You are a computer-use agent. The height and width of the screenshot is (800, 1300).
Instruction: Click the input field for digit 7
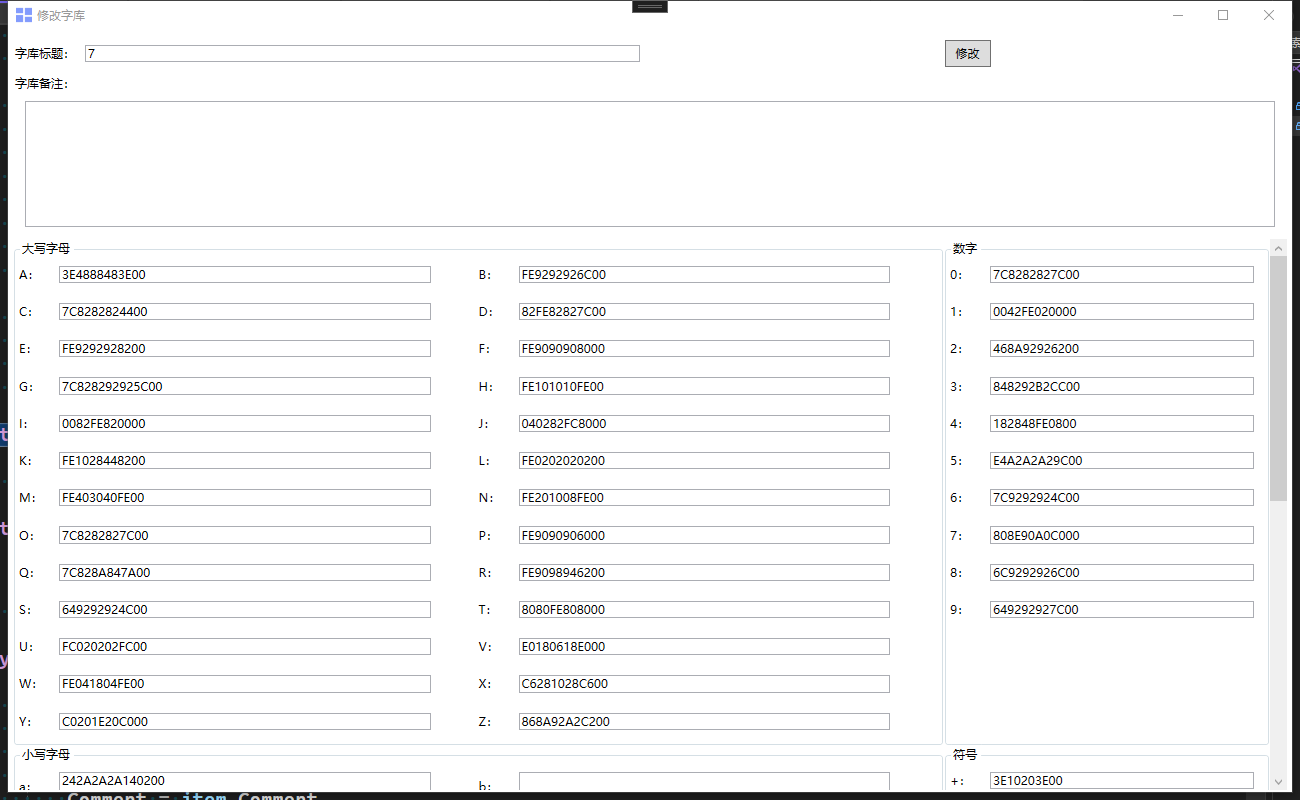coord(1122,535)
